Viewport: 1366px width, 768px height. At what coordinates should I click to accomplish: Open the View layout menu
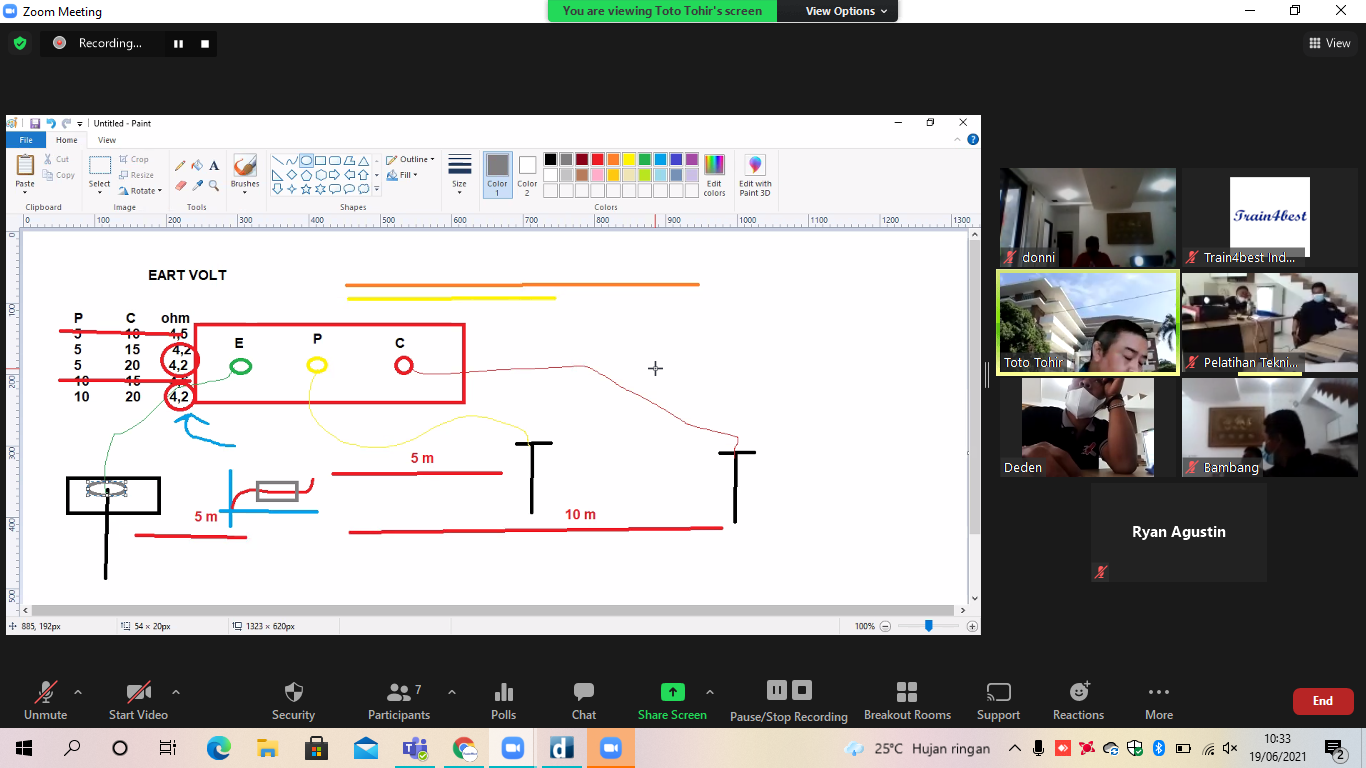click(1329, 43)
